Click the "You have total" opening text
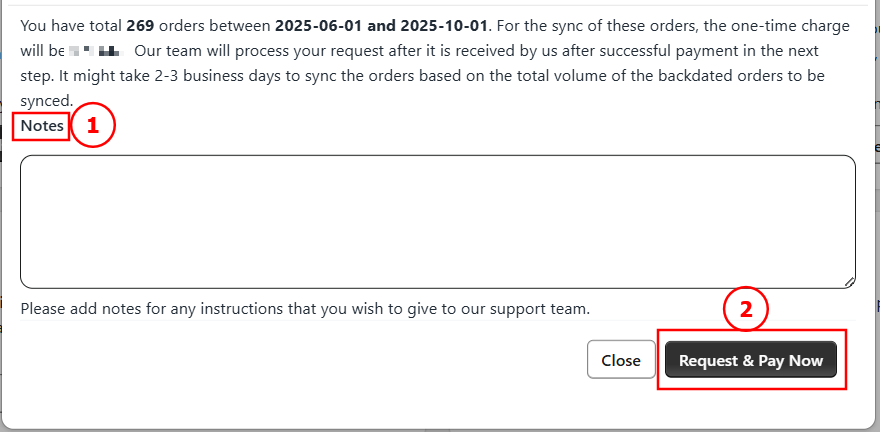Screen dimensions: 880x432 tap(70, 23)
